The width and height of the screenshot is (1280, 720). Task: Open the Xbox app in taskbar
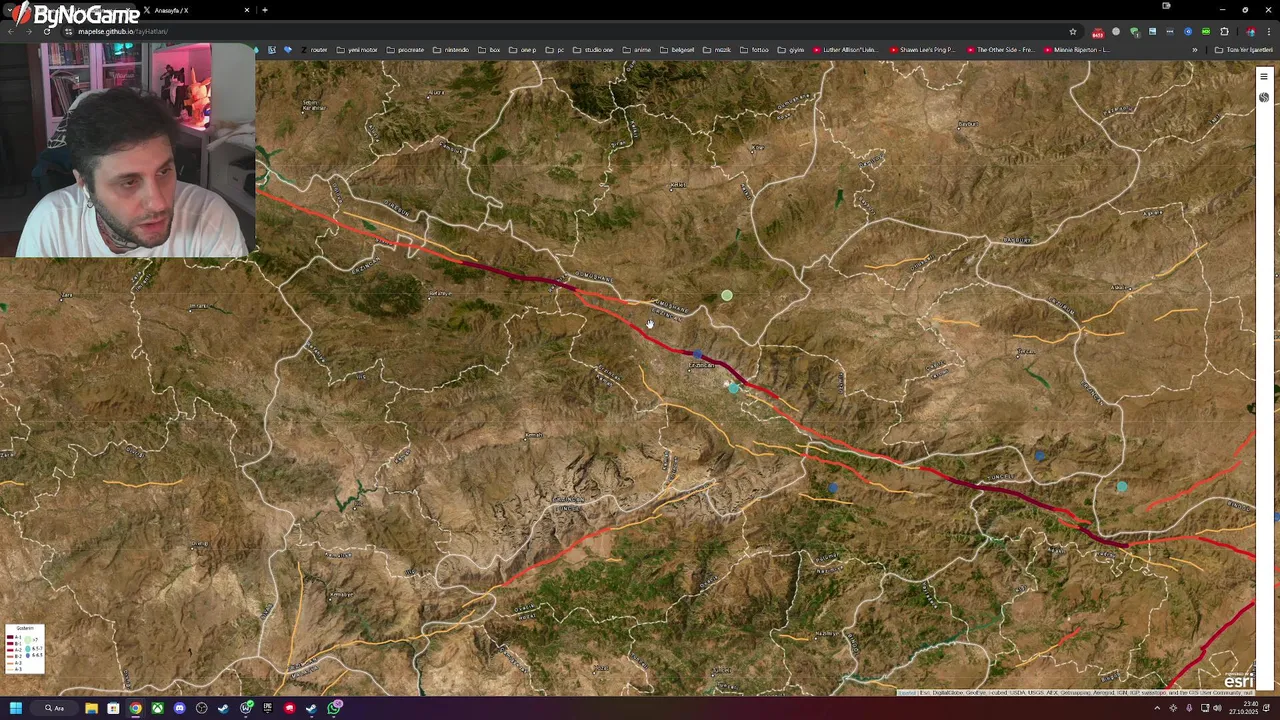(x=157, y=708)
